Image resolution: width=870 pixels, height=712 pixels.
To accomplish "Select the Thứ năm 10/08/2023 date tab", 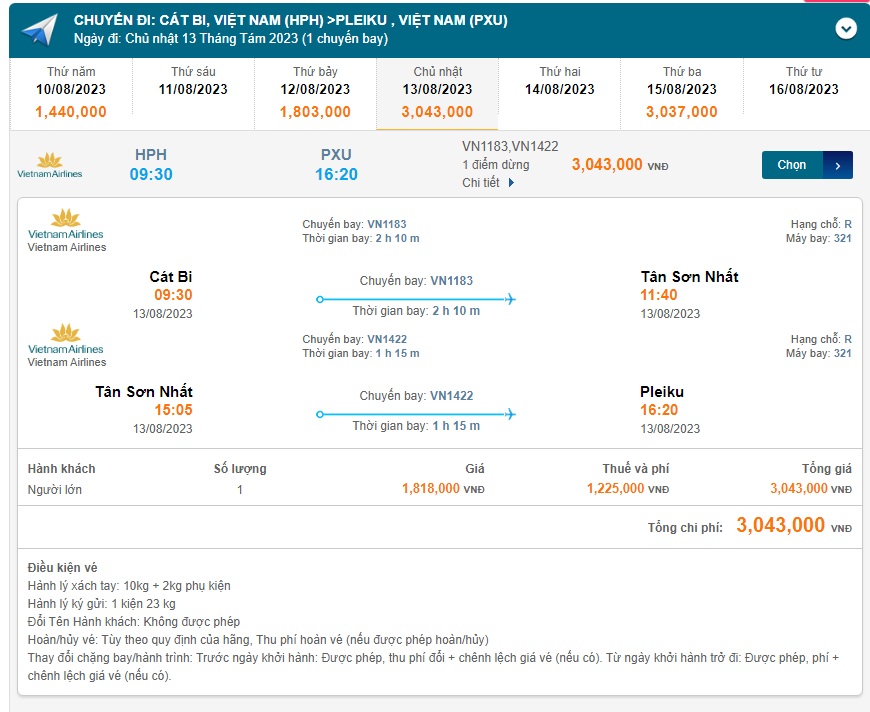I will coord(71,93).
